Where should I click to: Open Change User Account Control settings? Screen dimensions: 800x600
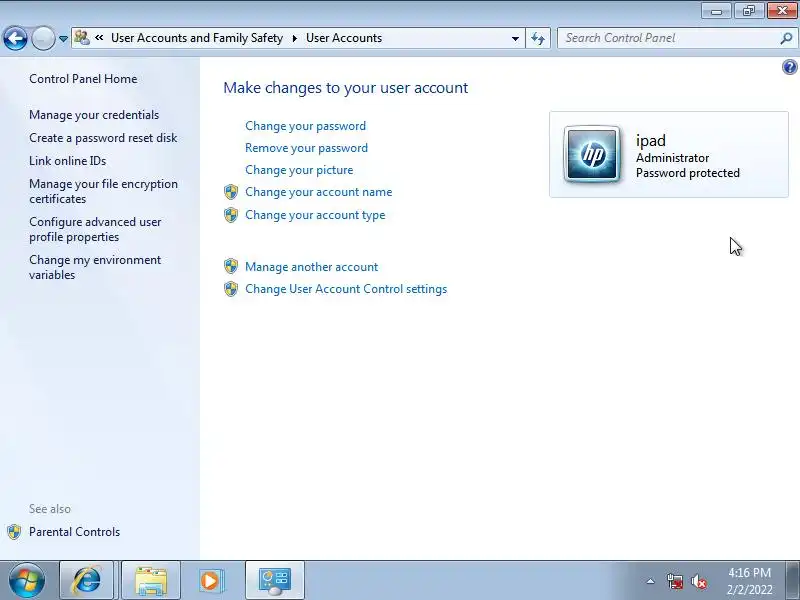point(346,289)
